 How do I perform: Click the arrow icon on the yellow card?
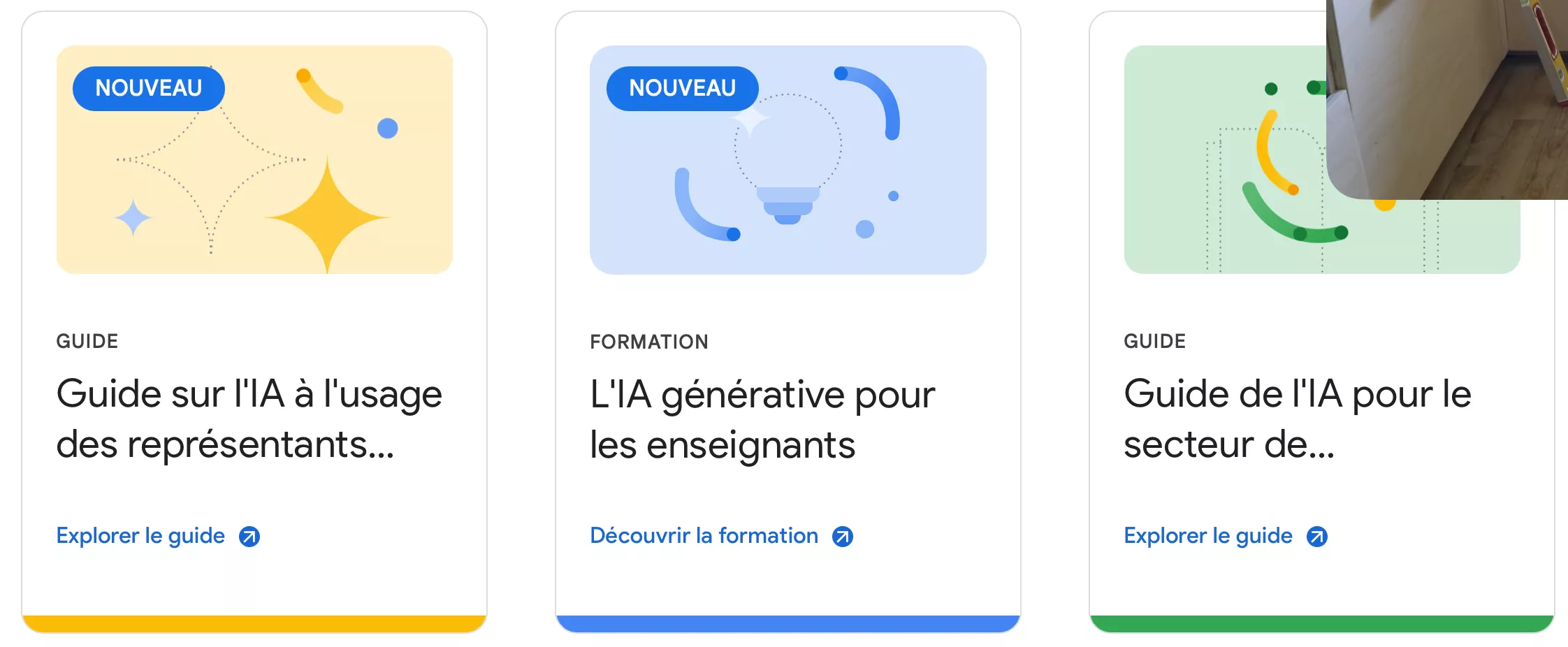point(249,537)
